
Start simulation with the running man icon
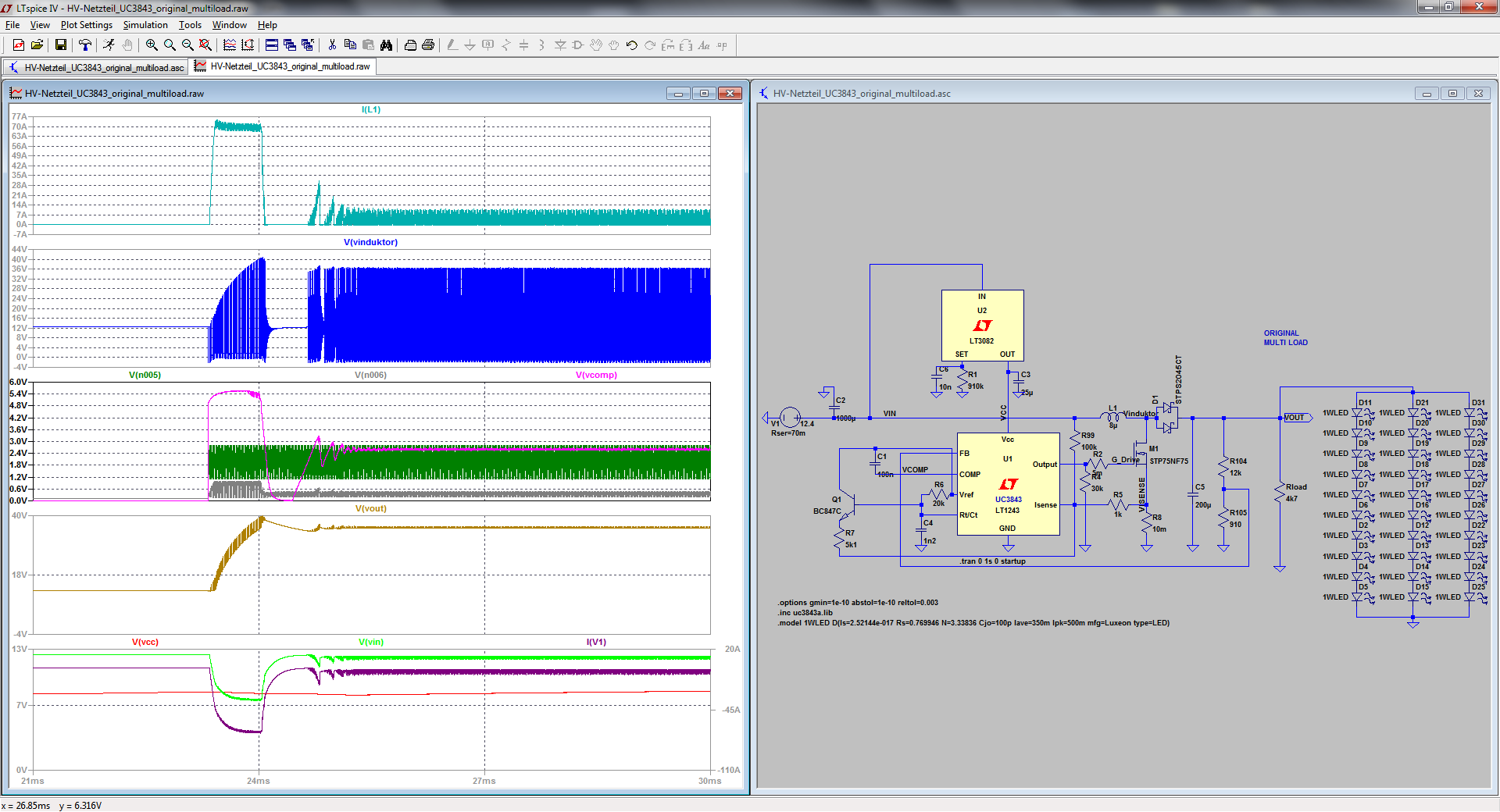pos(109,45)
